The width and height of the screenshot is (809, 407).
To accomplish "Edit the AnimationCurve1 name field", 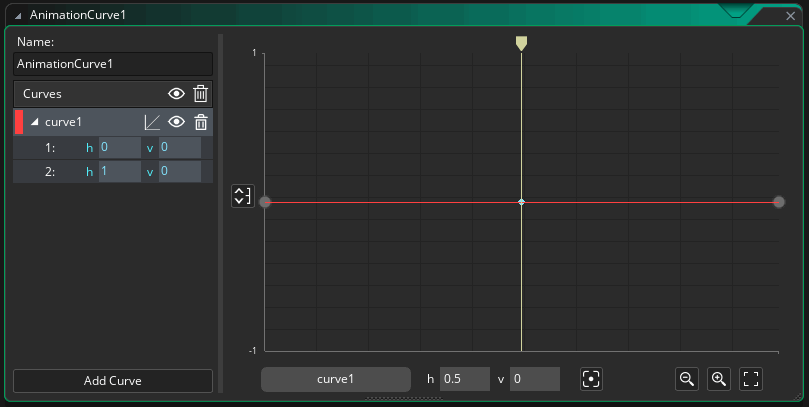I will click(x=113, y=64).
